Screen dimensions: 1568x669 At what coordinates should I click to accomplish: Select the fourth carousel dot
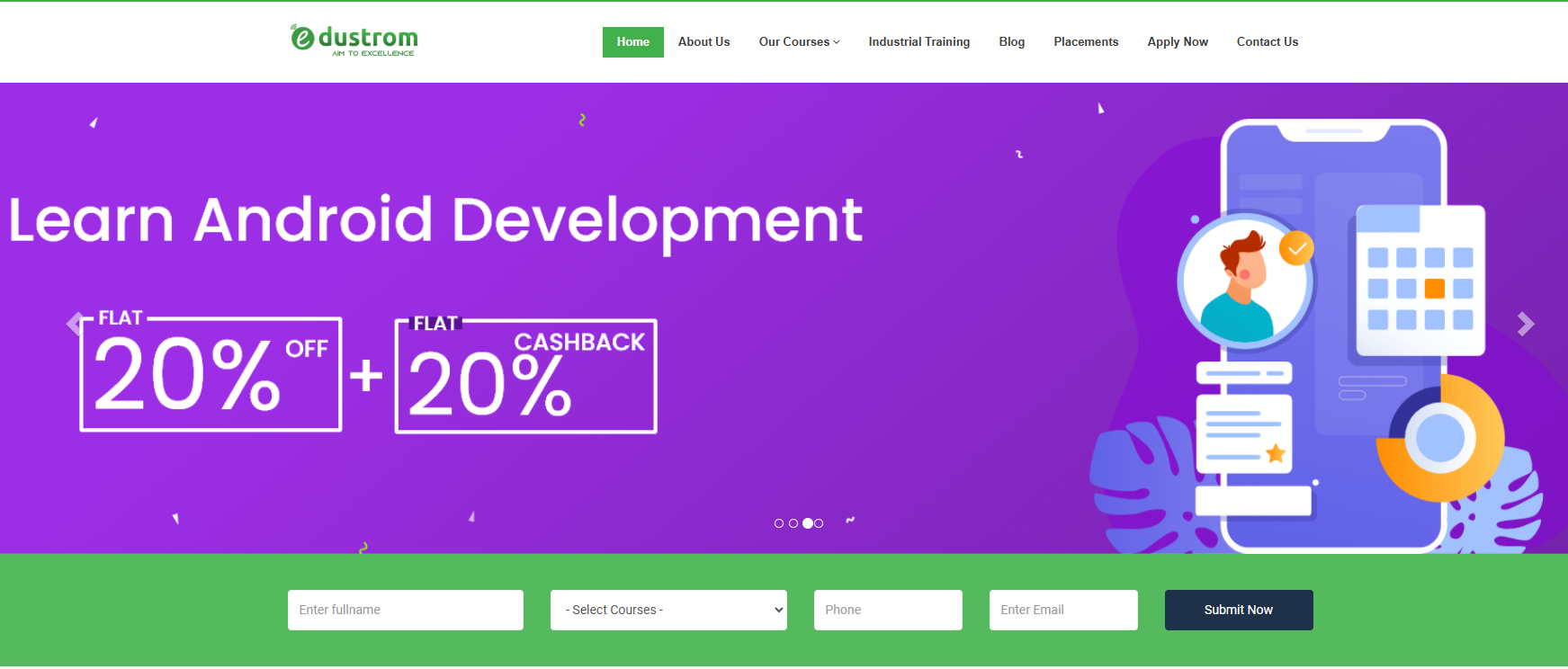tap(819, 523)
